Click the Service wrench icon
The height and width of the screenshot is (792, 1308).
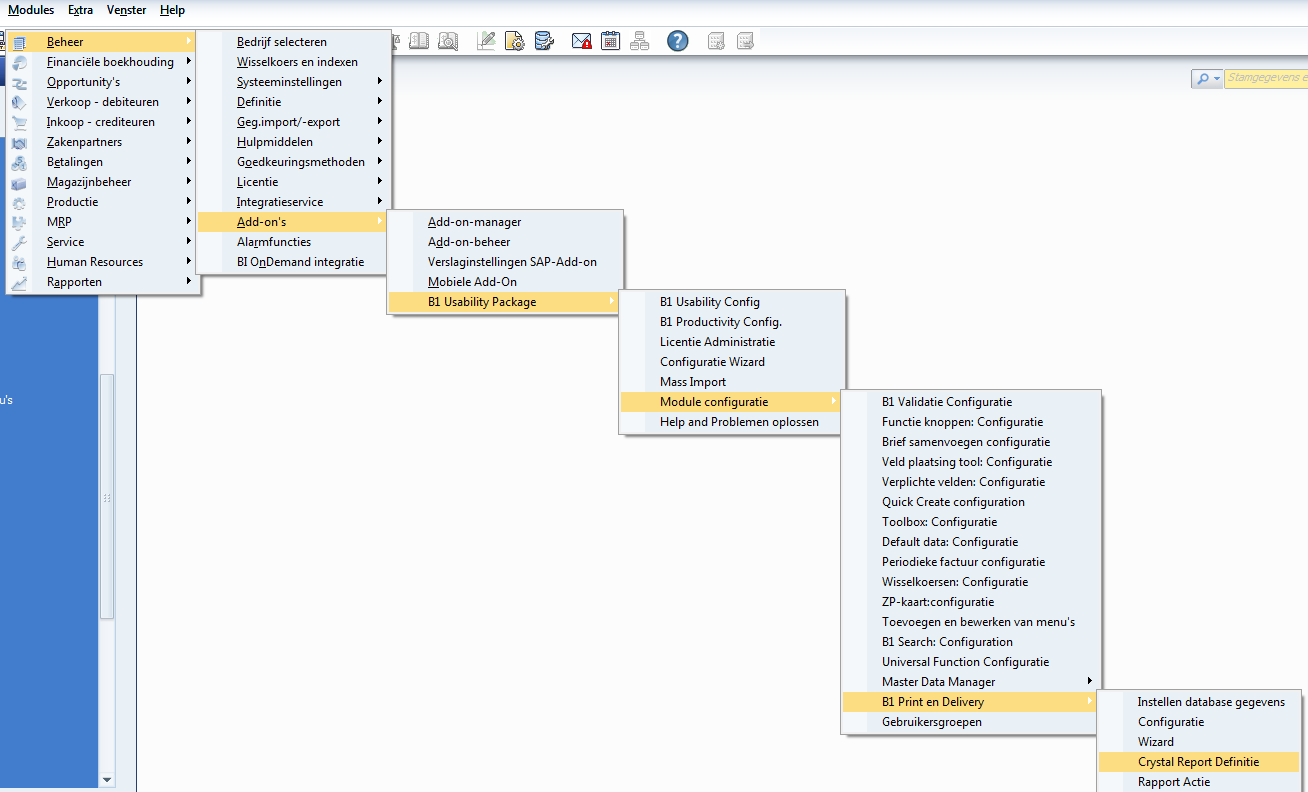tap(19, 242)
